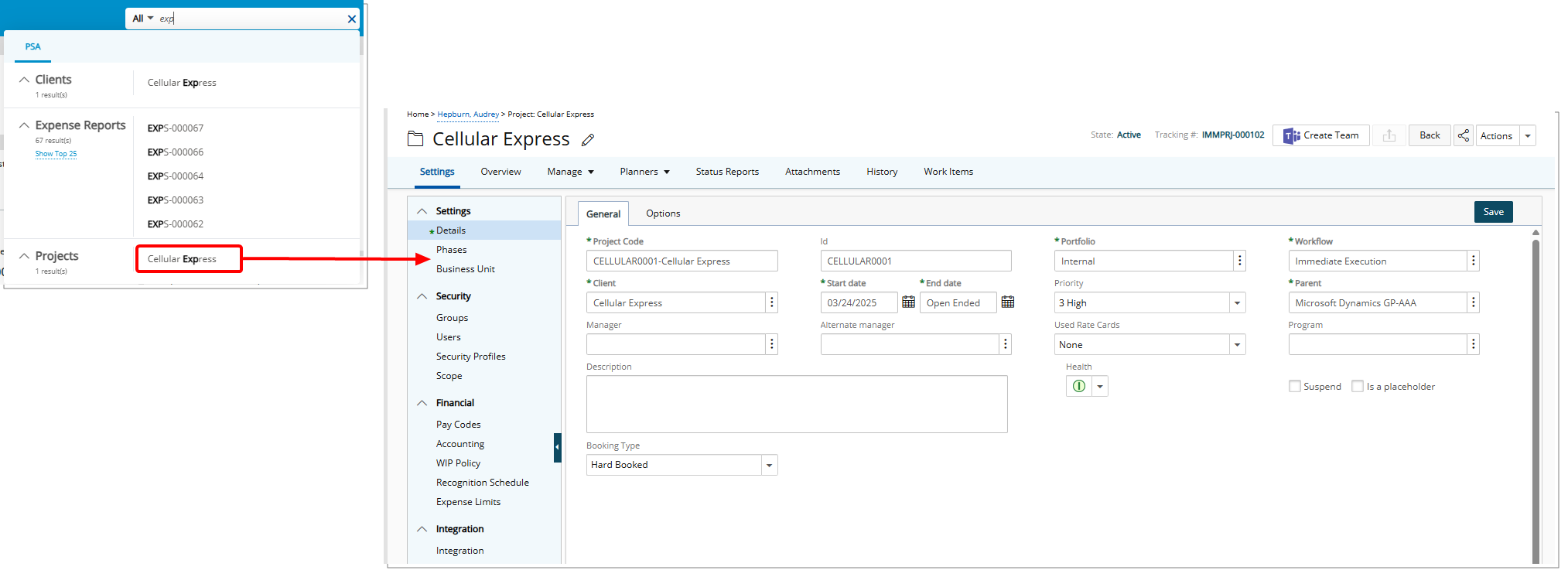Check the Suspend checkbox

(x=1294, y=386)
